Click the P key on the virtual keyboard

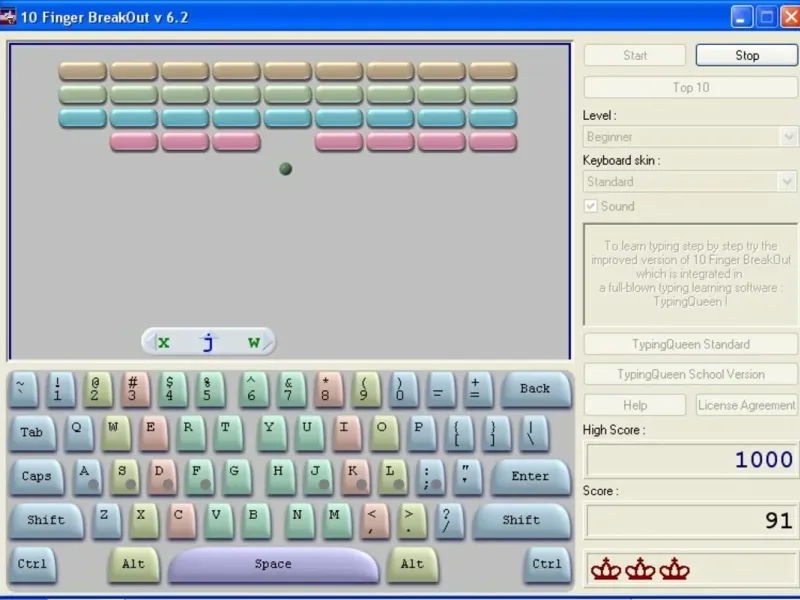pos(421,434)
